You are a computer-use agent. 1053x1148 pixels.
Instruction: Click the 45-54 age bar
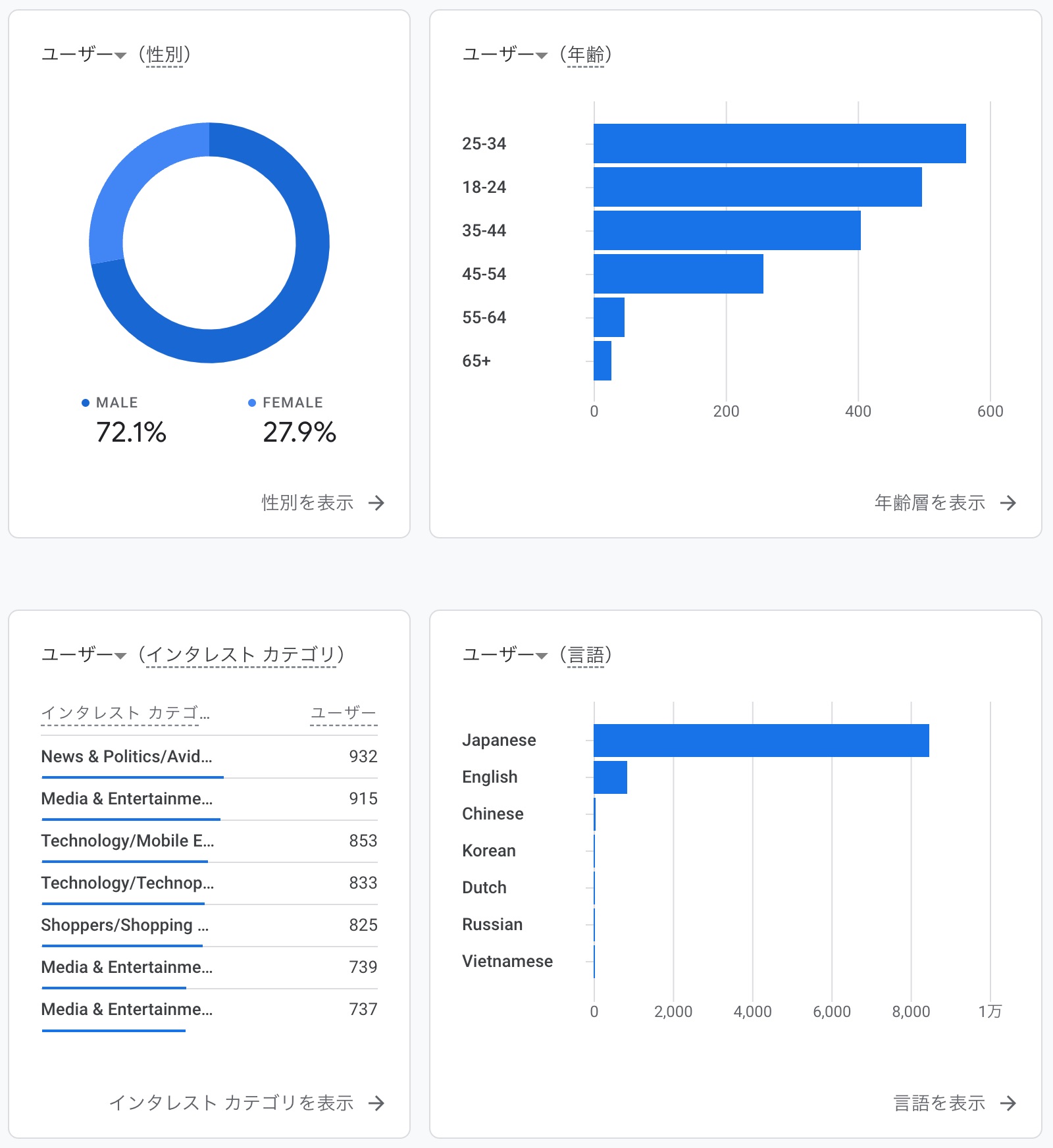coord(679,274)
